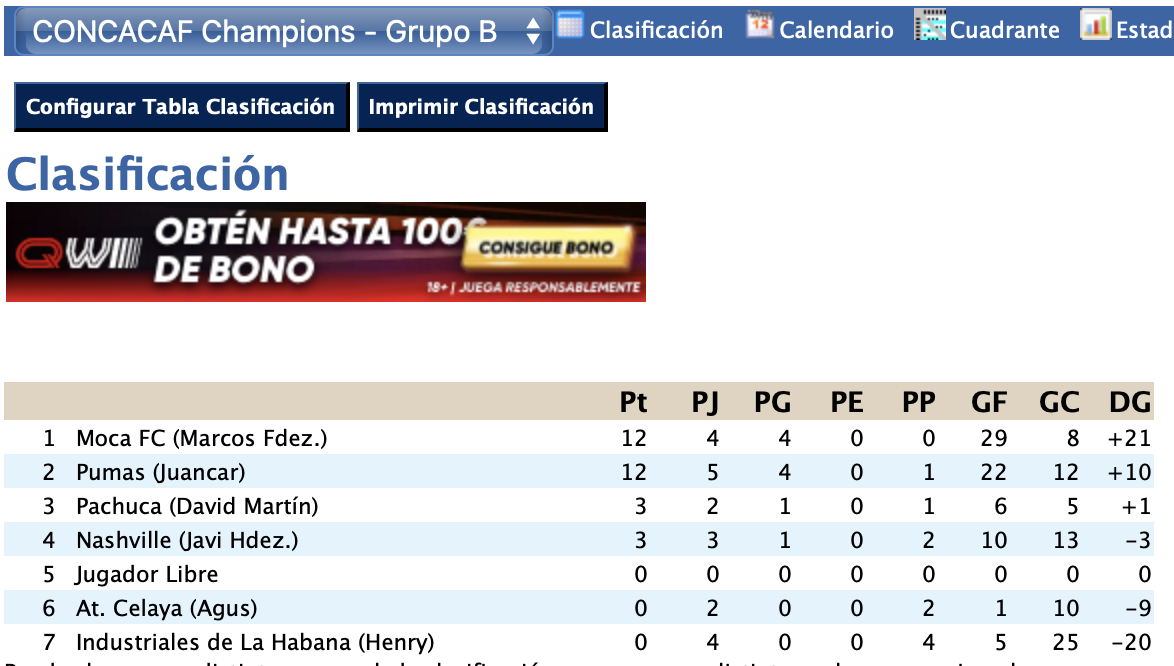
Task: Open the Clasificación menu link
Action: click(656, 30)
